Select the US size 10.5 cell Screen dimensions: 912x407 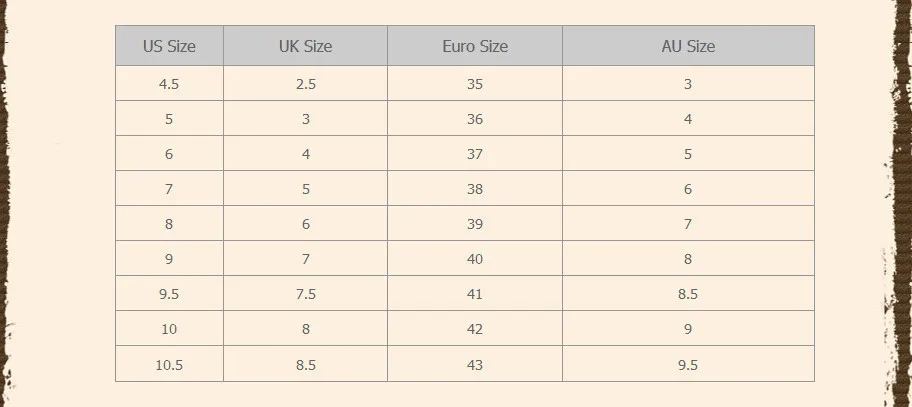[169, 365]
